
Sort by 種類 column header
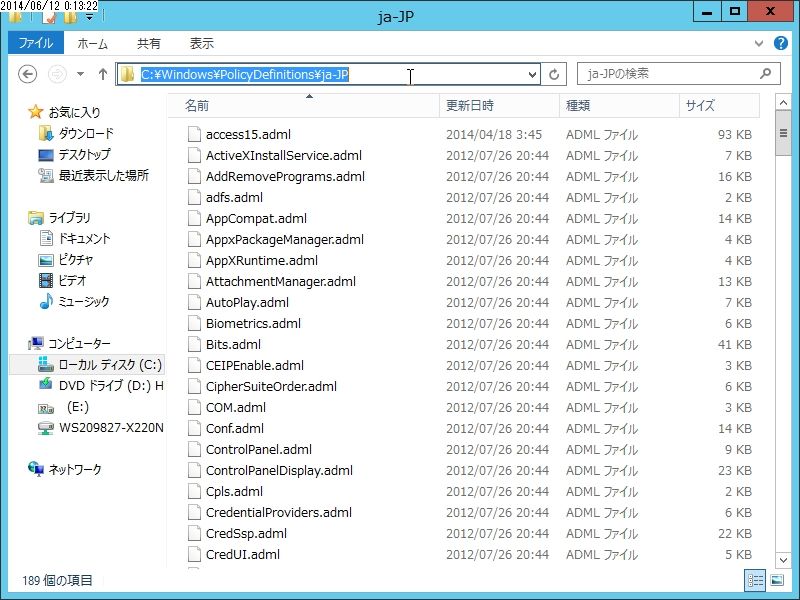pos(619,106)
